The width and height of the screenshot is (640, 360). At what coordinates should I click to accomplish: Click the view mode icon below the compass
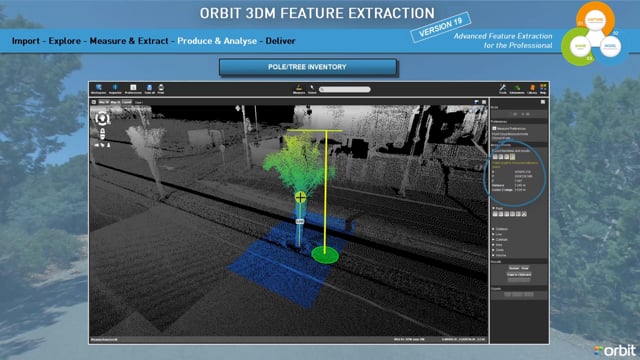tap(102, 133)
